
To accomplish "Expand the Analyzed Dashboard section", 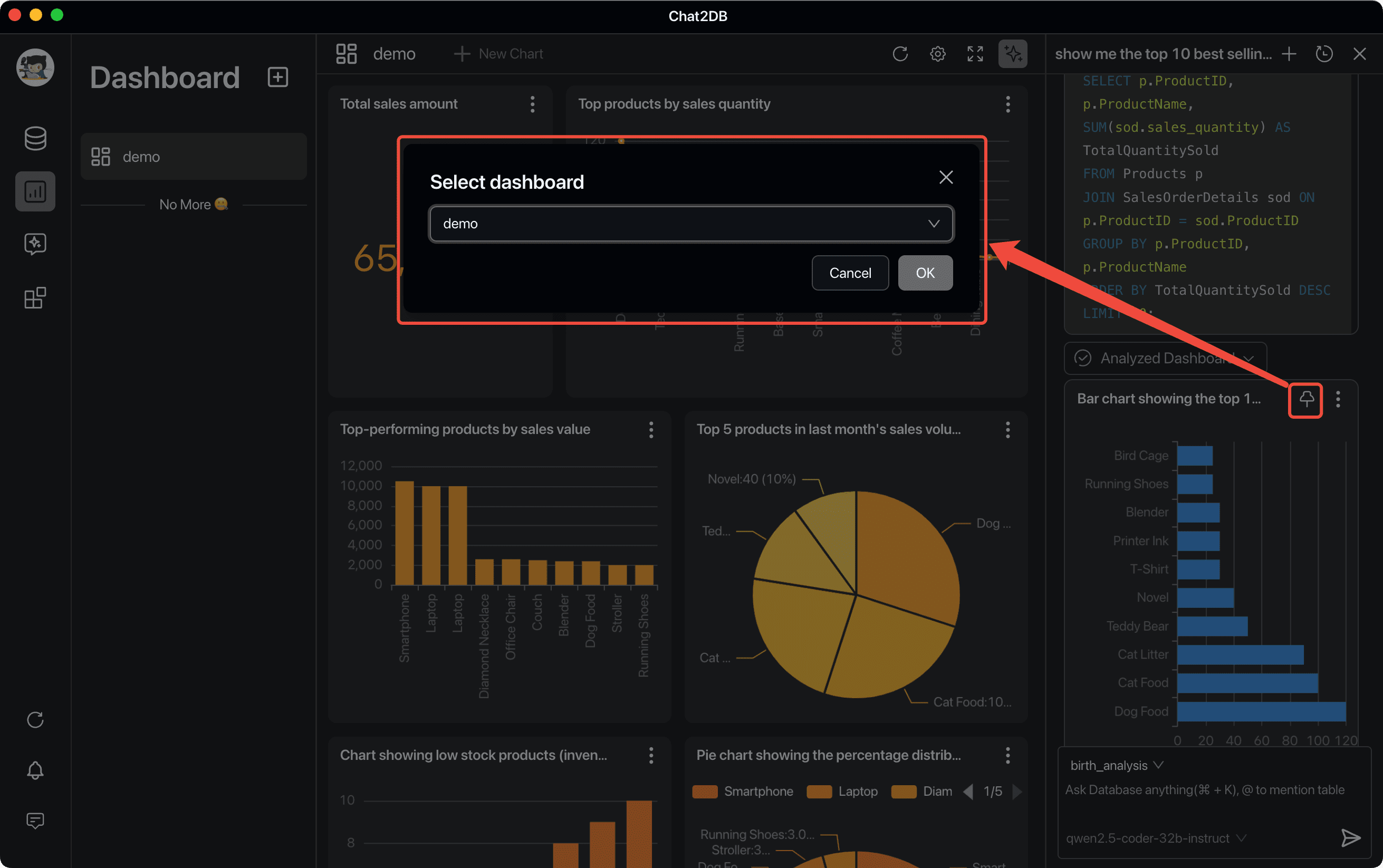I will point(1165,358).
